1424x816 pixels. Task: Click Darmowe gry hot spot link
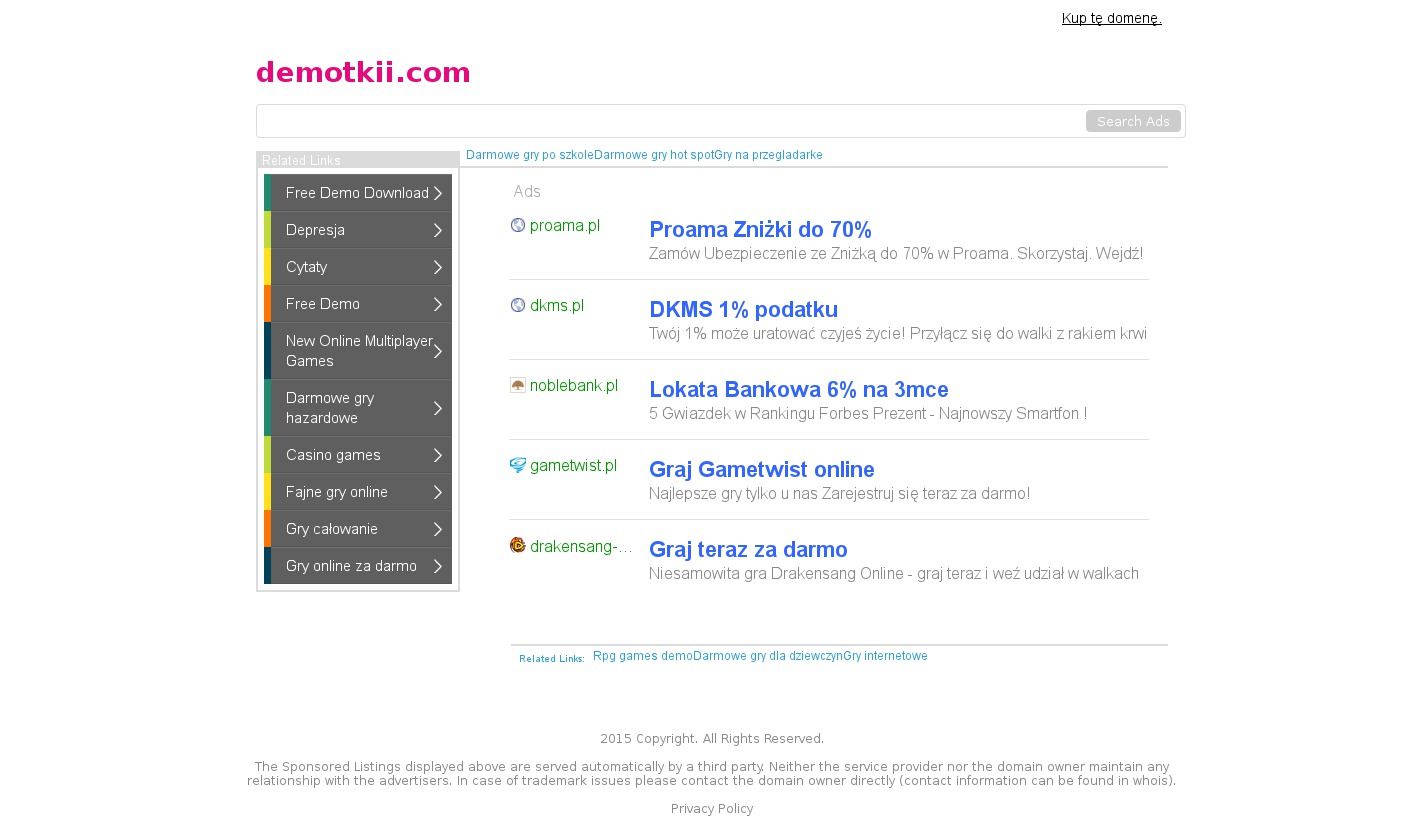654,155
